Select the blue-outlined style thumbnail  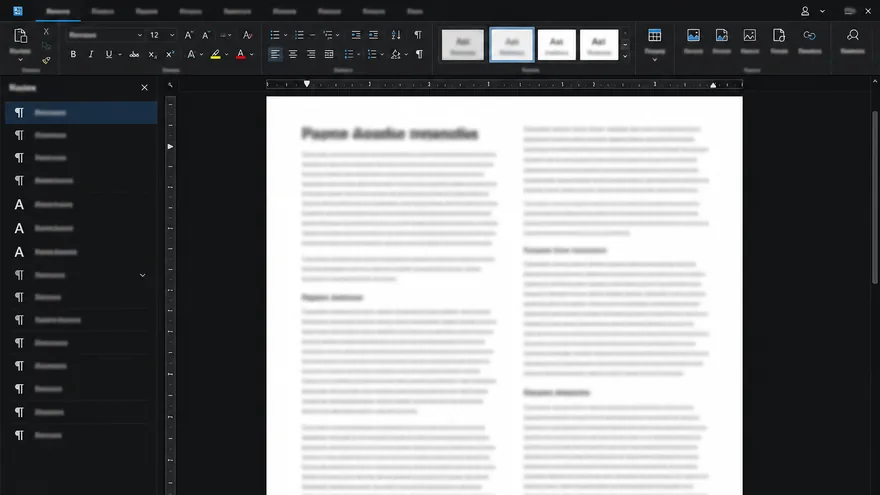pyautogui.click(x=511, y=44)
